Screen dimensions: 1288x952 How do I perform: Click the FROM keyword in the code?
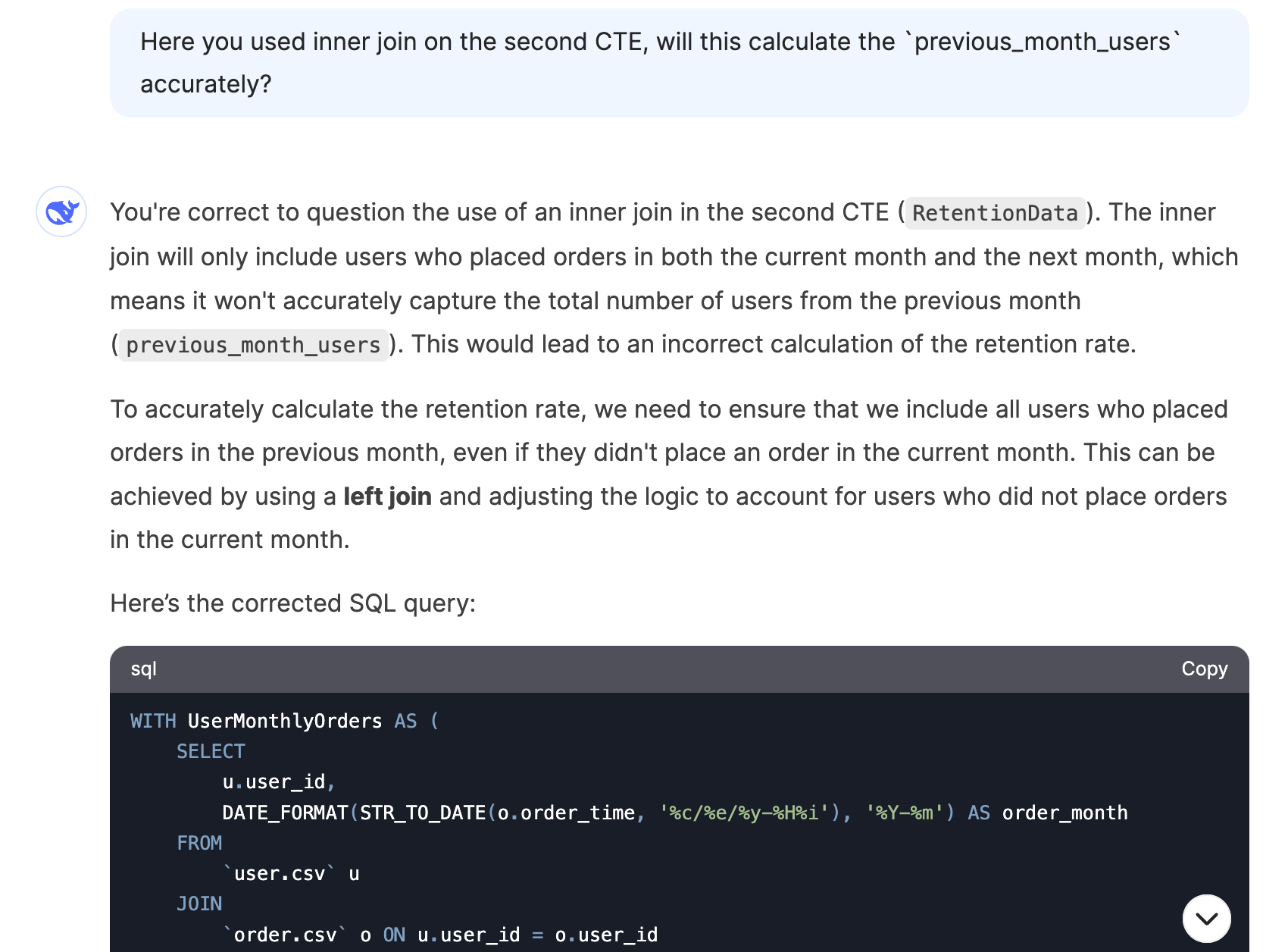tap(199, 843)
